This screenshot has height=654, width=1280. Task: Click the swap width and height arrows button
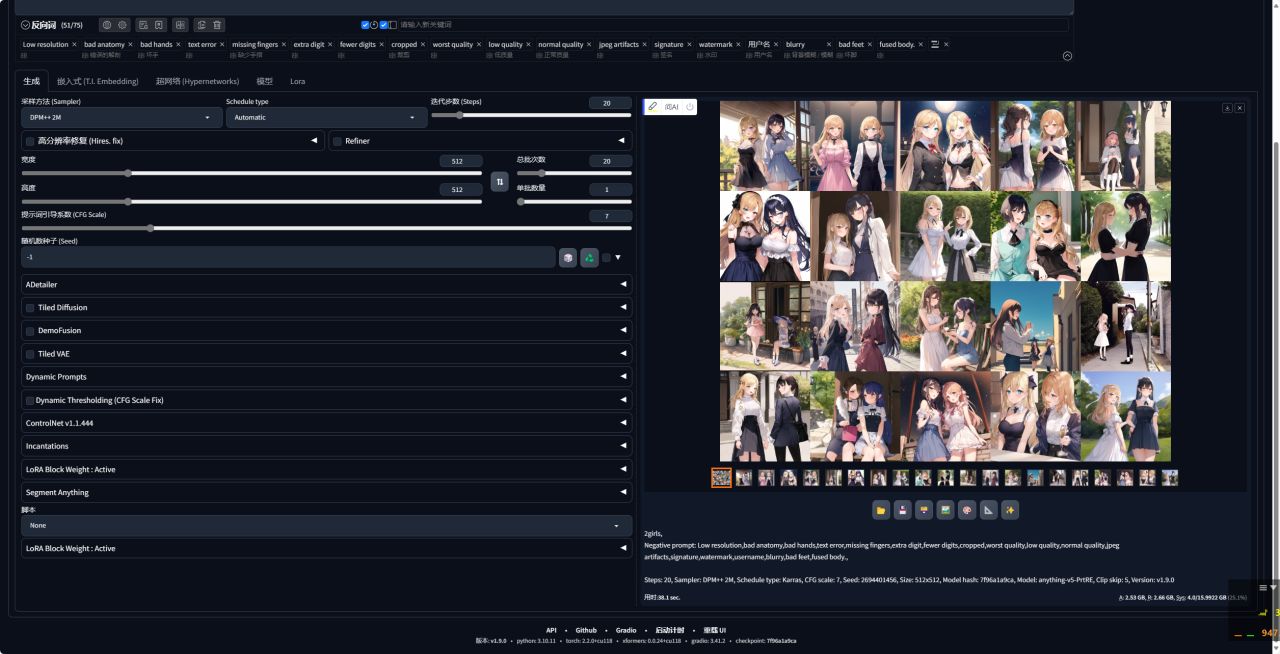(x=500, y=181)
